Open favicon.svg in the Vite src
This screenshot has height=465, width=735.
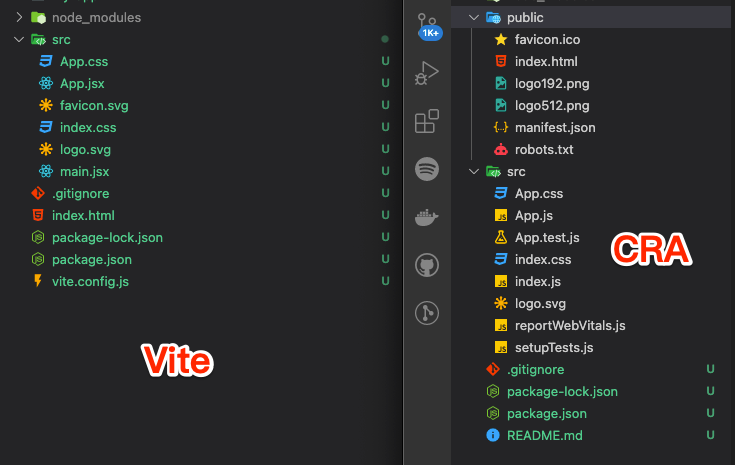(x=94, y=105)
